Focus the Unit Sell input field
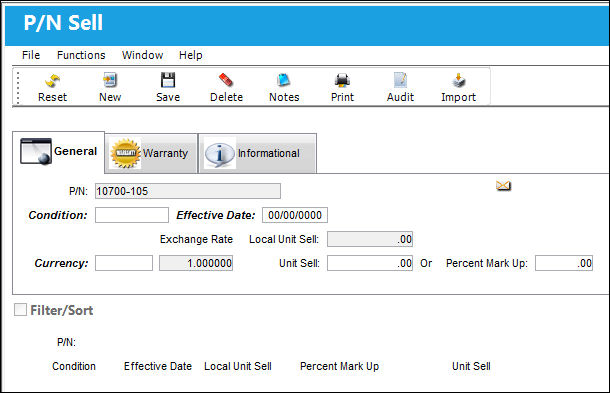610x393 pixels. coord(370,263)
